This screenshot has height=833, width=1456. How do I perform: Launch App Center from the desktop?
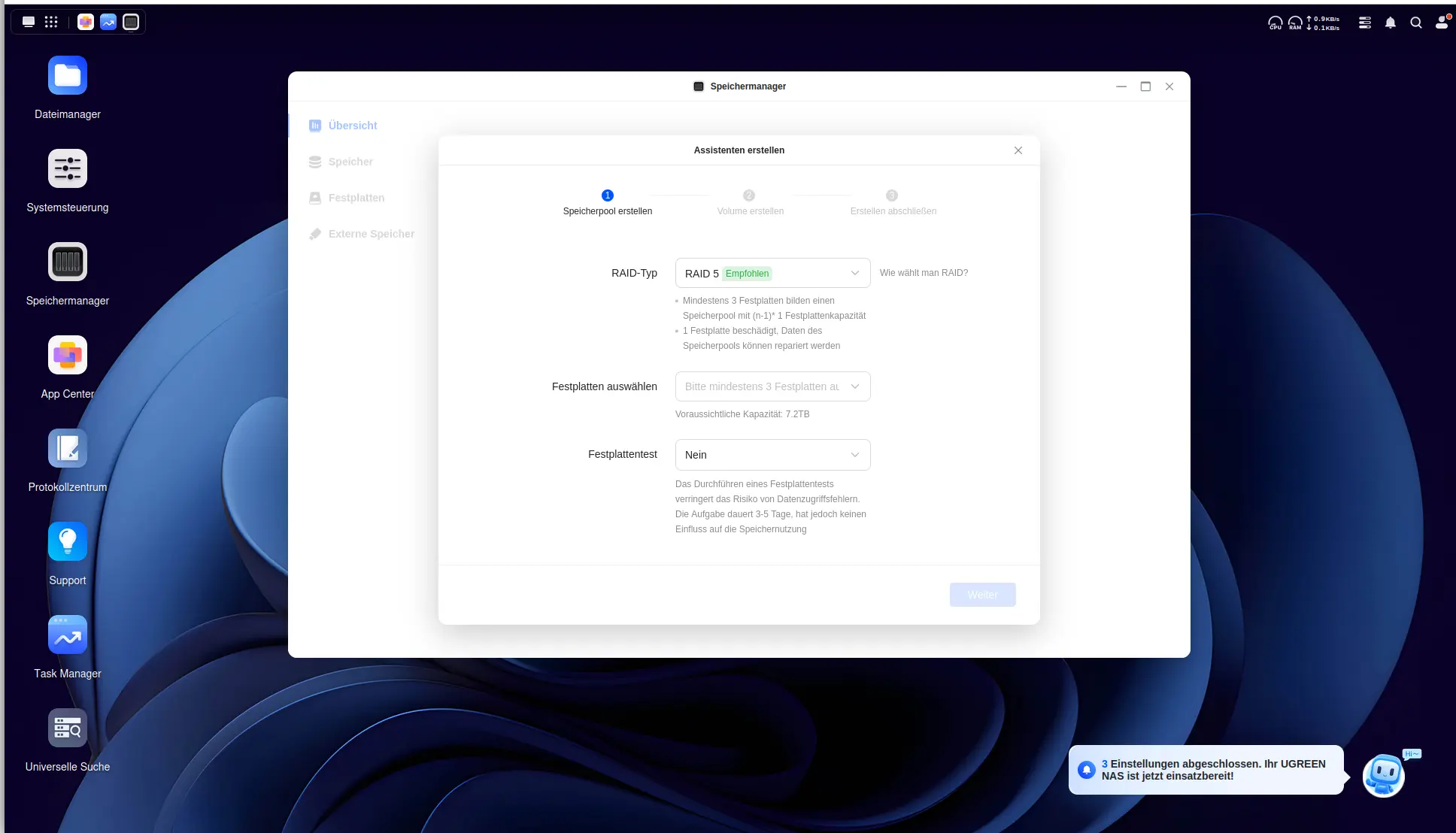[68, 355]
